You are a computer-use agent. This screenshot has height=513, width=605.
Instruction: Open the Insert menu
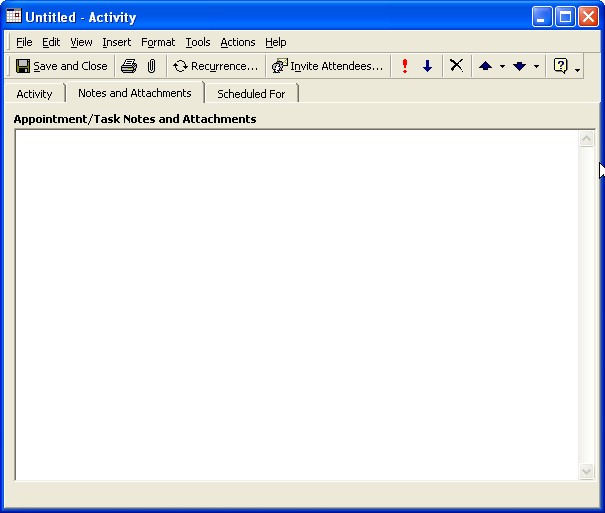pyautogui.click(x=116, y=42)
